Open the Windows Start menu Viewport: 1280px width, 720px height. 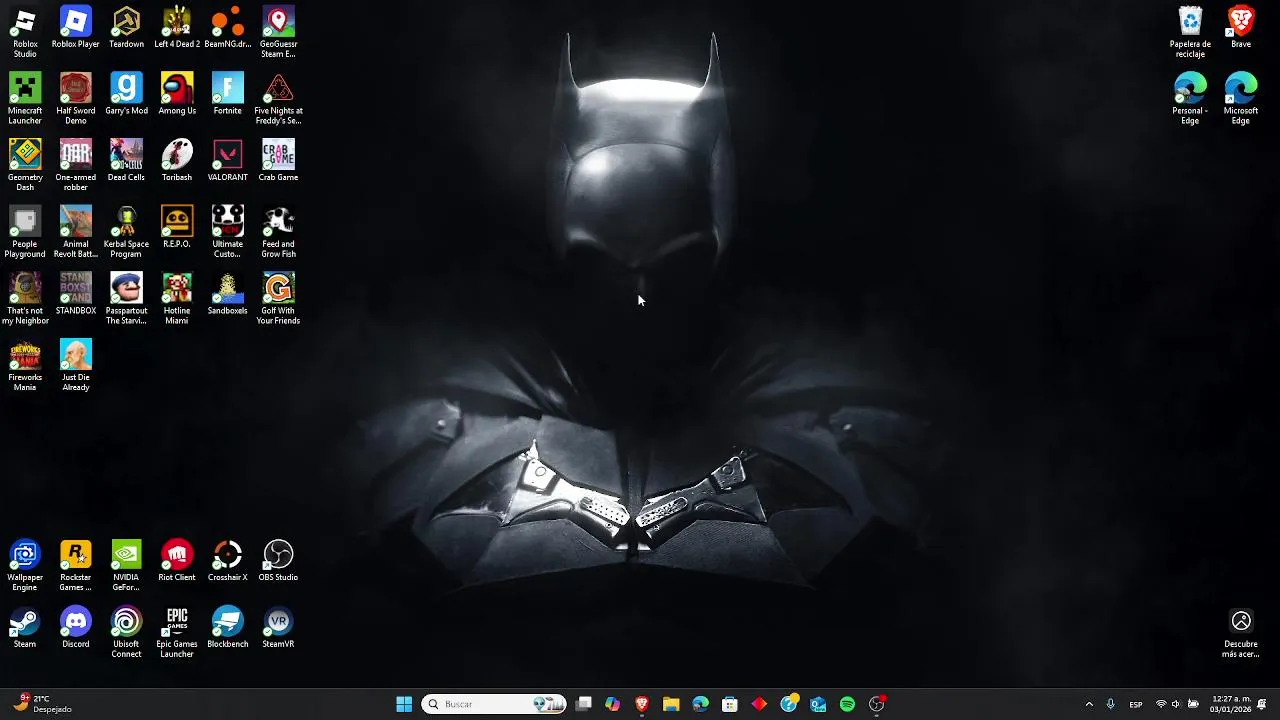(404, 704)
